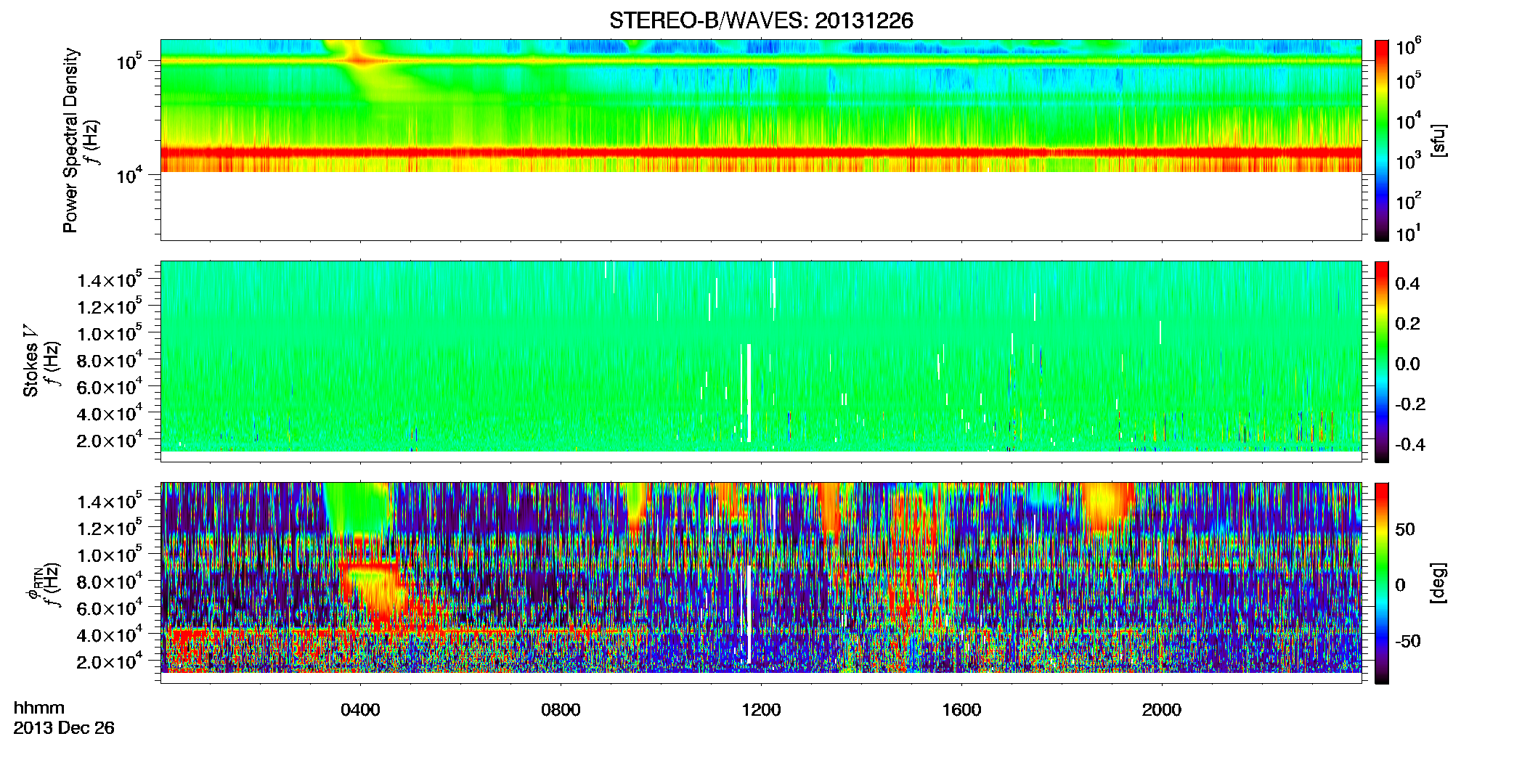This screenshot has height=784, width=1522.
Task: Click the 0 value on degrees colorbar
Action: point(1401,585)
